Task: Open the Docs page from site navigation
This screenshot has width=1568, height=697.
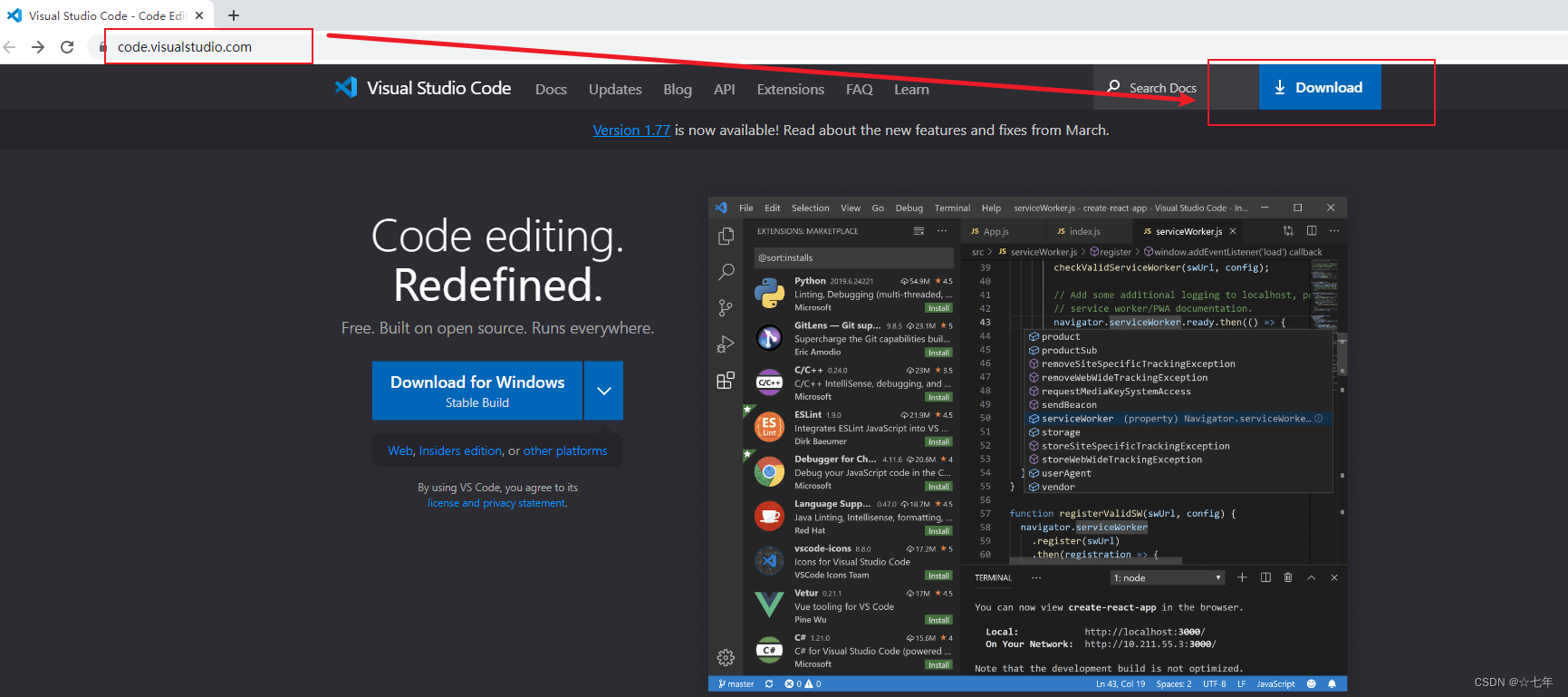Action: tap(551, 89)
